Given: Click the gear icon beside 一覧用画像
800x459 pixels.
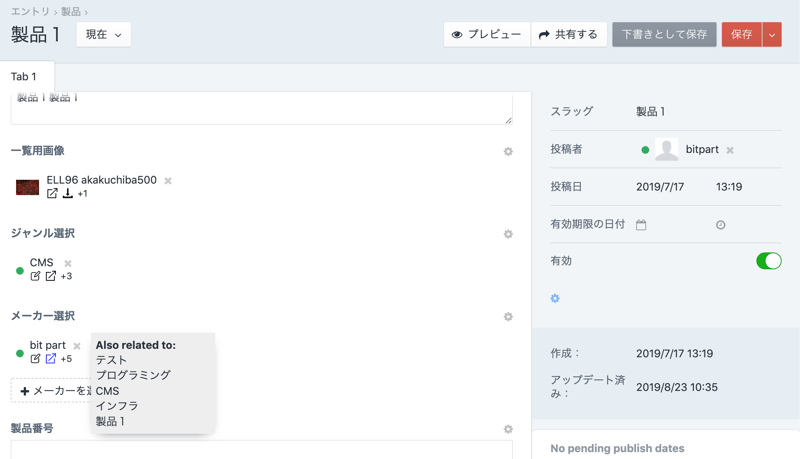Looking at the screenshot, I should tap(508, 152).
